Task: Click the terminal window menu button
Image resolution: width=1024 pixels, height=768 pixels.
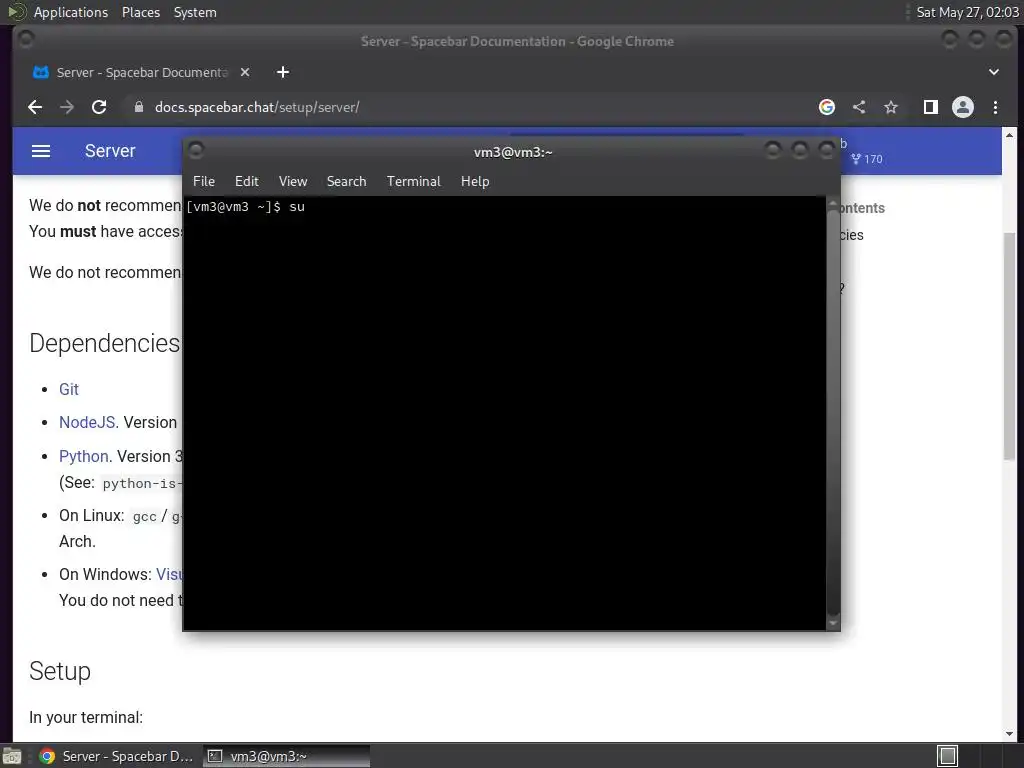Action: 196,151
